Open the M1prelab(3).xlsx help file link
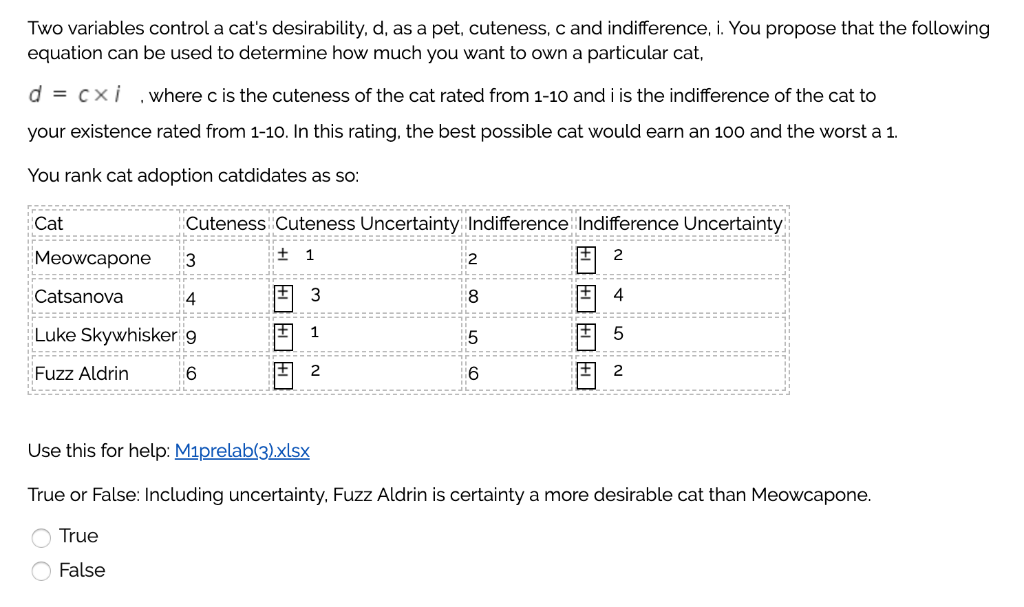The height and width of the screenshot is (607, 1024). tap(243, 451)
